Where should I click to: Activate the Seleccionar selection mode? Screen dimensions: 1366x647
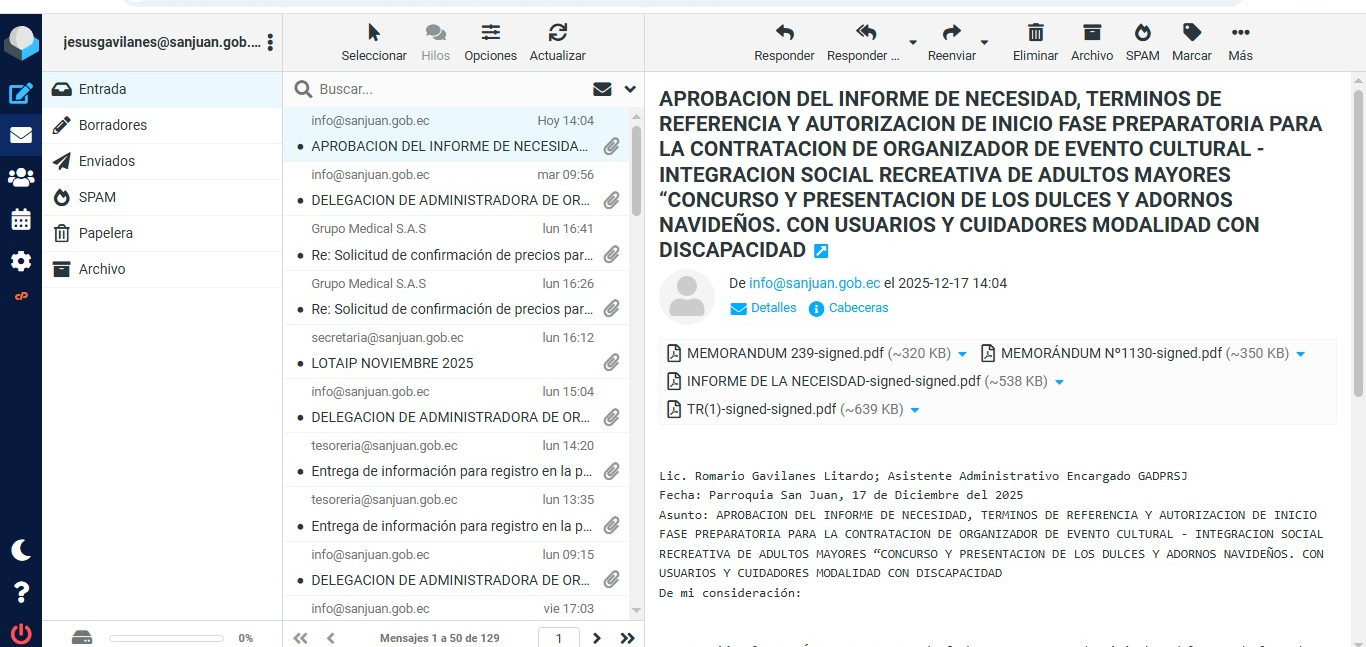(374, 42)
